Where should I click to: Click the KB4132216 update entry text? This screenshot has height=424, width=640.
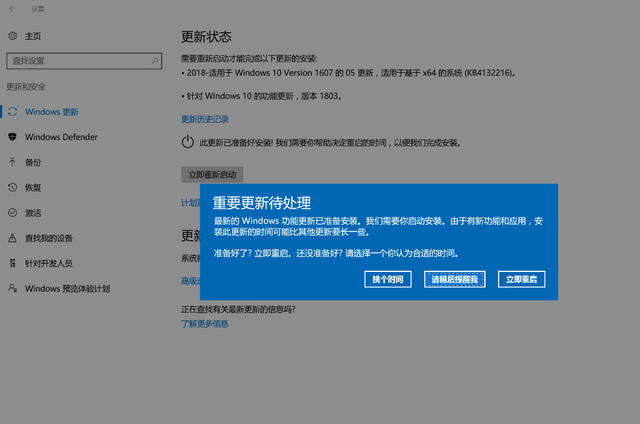(x=349, y=73)
